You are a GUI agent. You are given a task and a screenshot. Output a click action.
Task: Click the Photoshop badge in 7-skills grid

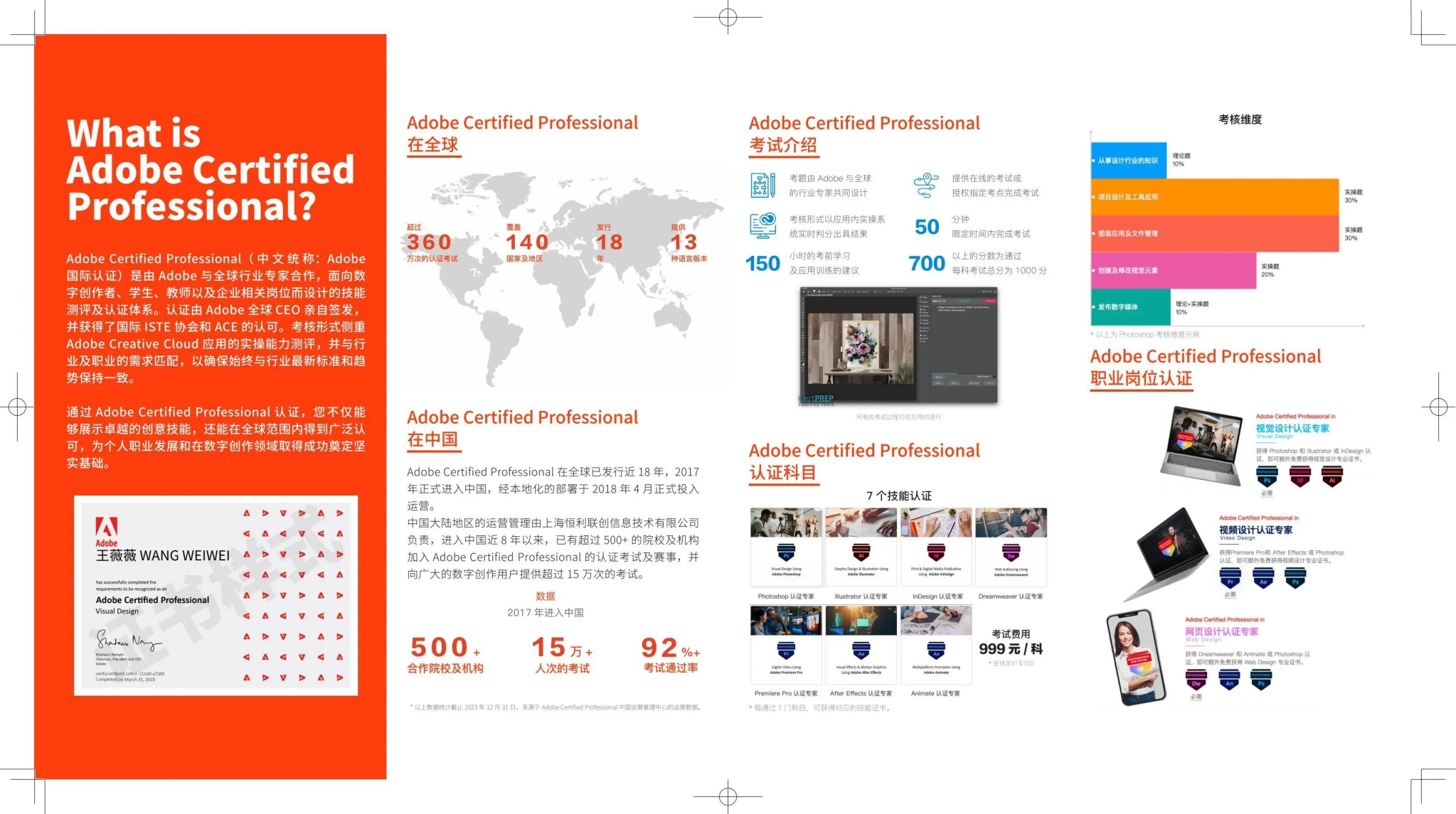(x=786, y=552)
